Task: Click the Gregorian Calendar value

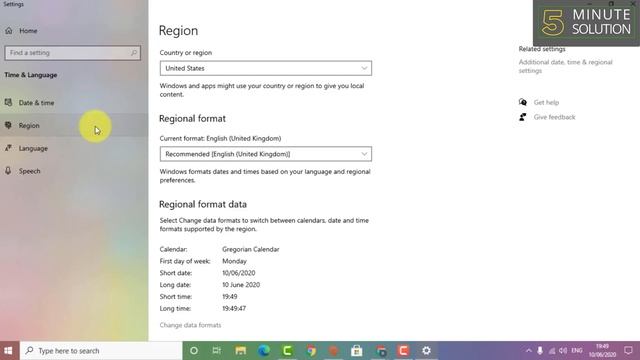Action: [x=251, y=249]
